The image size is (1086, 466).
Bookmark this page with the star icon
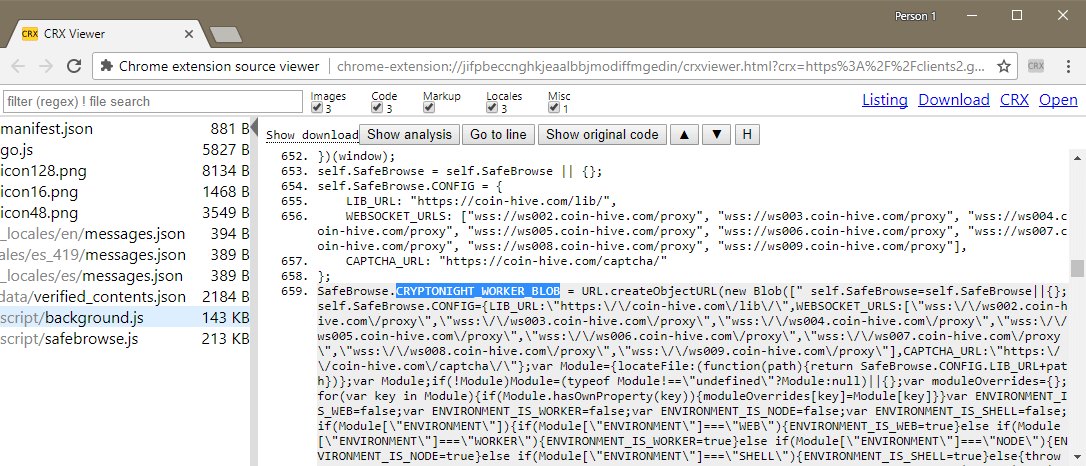1003,66
